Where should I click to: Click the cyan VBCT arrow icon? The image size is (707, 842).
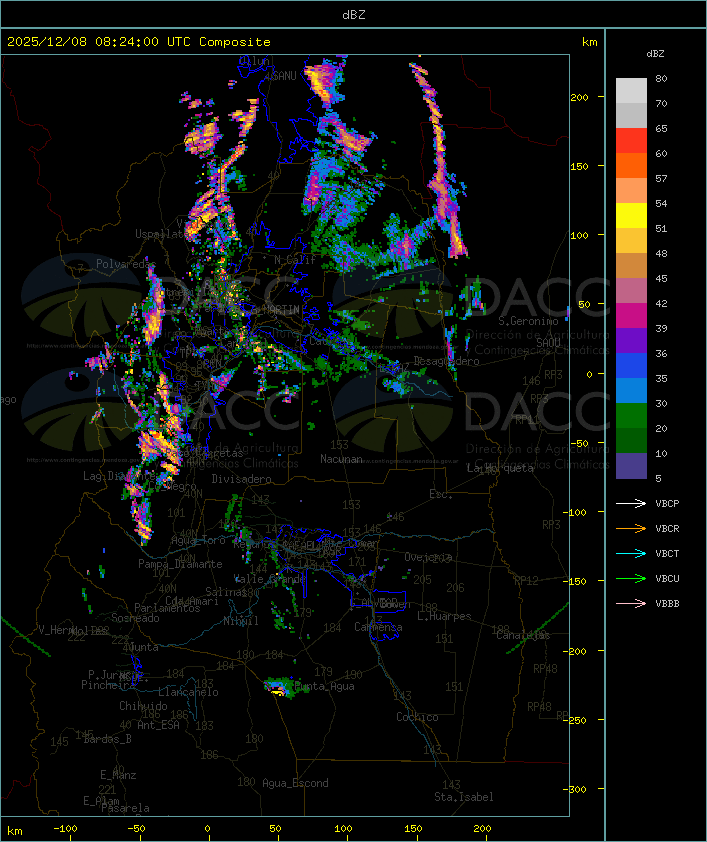(631, 554)
